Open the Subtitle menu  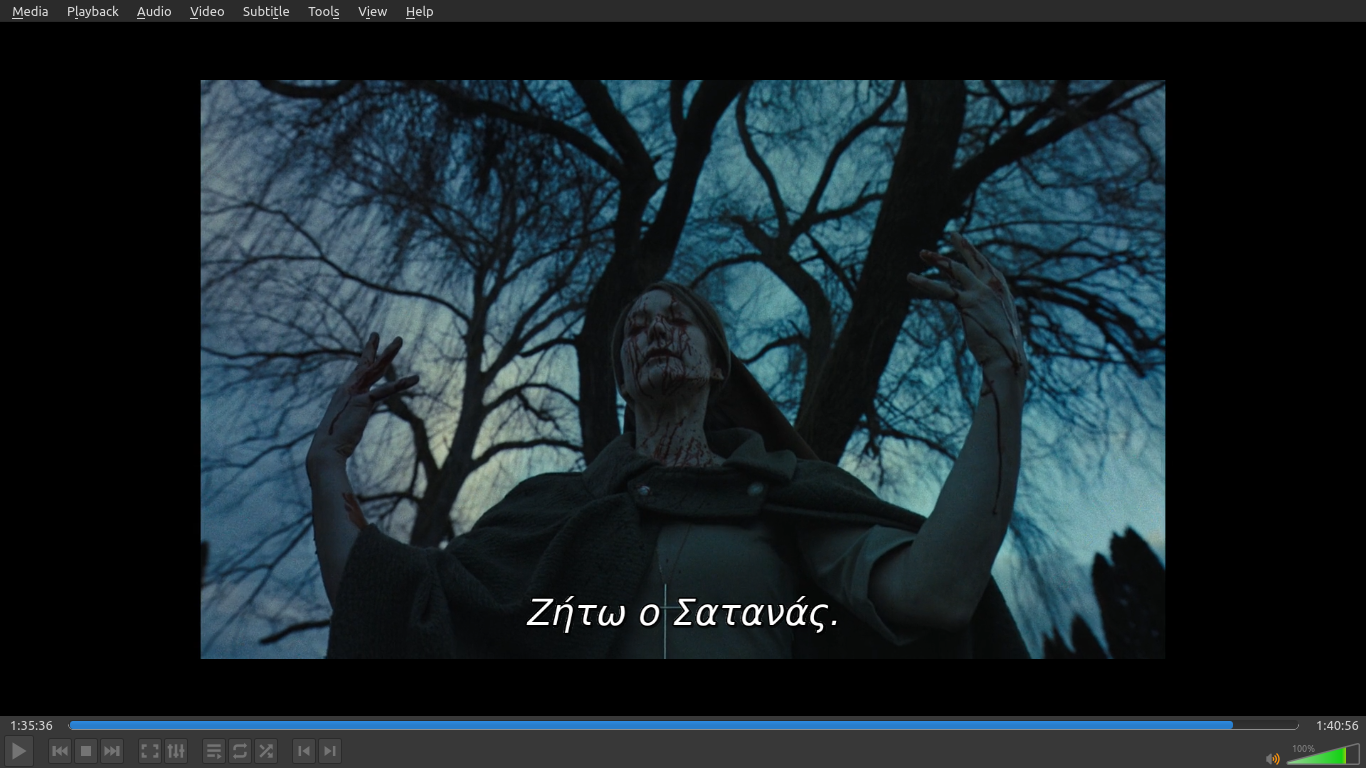pos(266,11)
